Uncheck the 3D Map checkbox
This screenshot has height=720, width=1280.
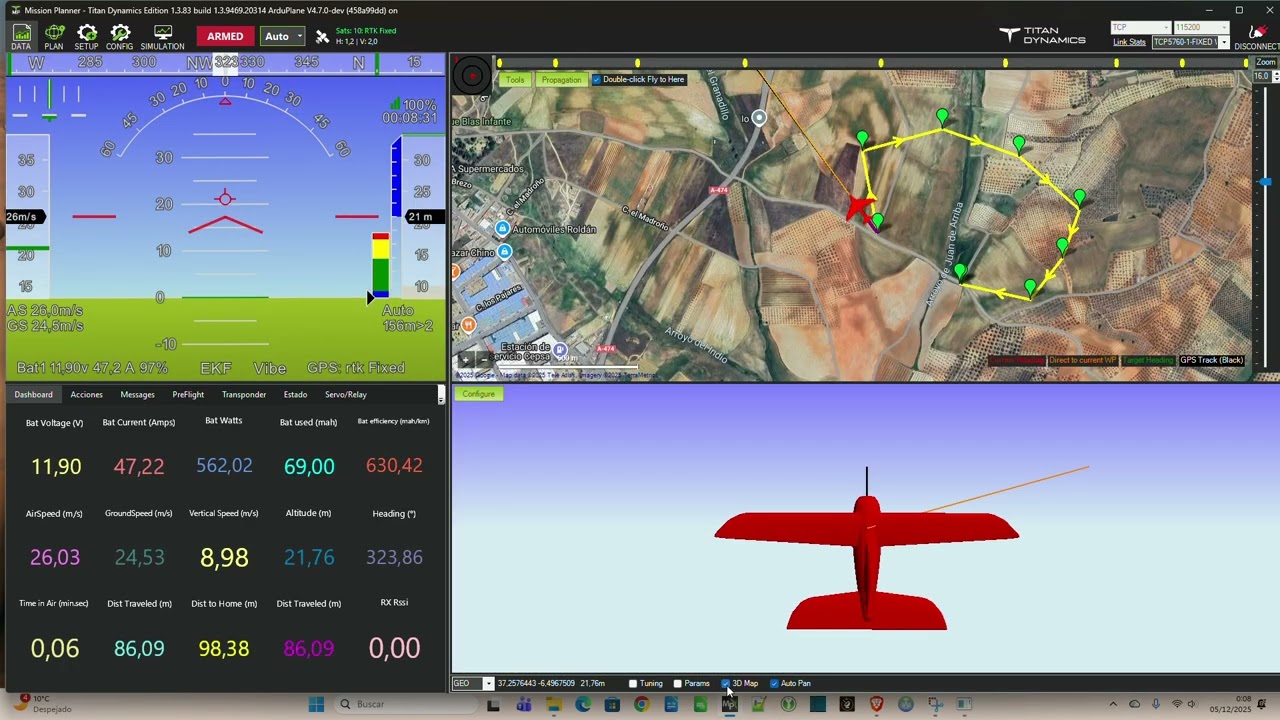pos(726,684)
